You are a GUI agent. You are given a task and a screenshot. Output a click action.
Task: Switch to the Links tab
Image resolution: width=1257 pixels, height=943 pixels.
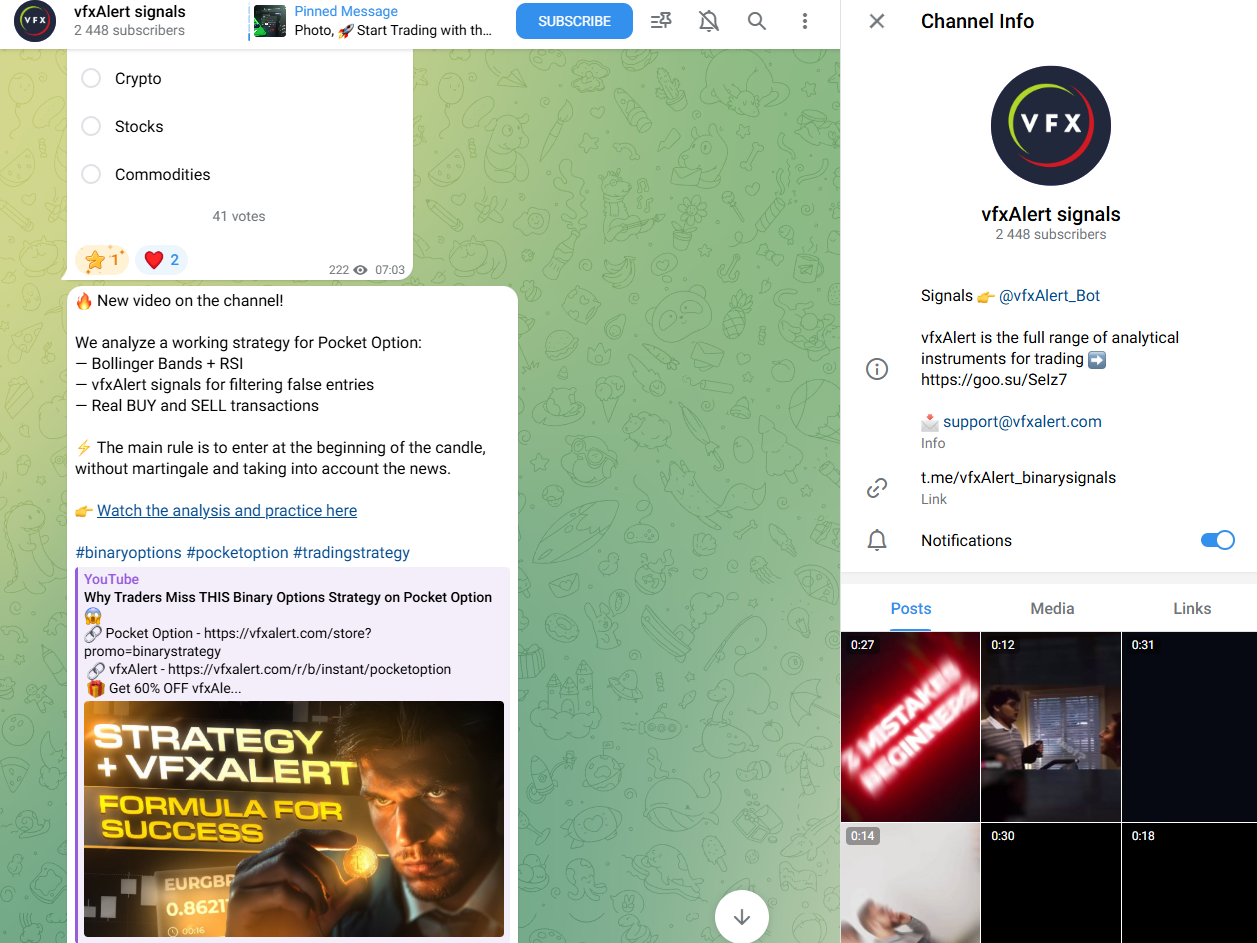1192,608
